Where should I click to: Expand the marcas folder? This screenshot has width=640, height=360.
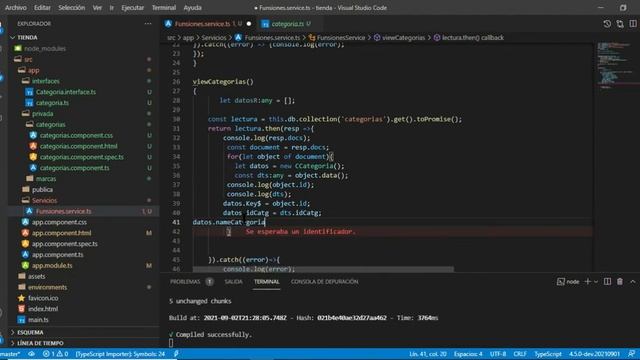tap(46, 179)
